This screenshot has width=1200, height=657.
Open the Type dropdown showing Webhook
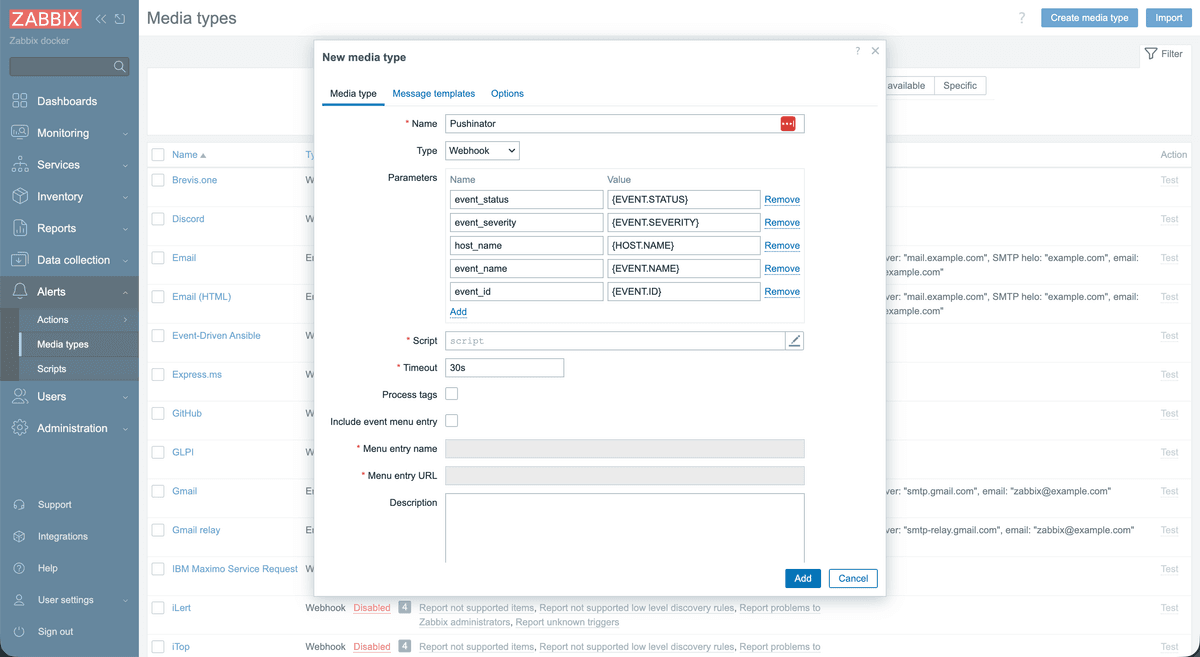(483, 150)
